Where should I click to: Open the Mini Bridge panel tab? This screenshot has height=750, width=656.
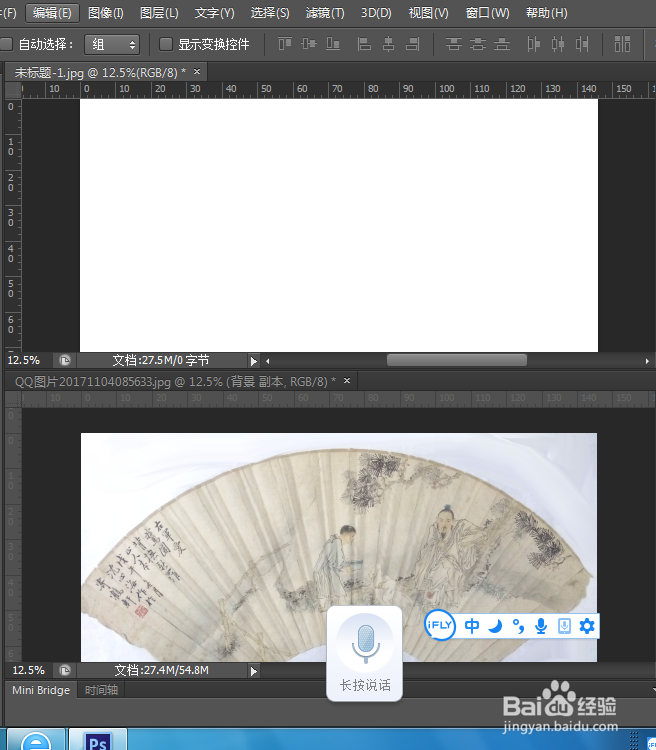(41, 690)
